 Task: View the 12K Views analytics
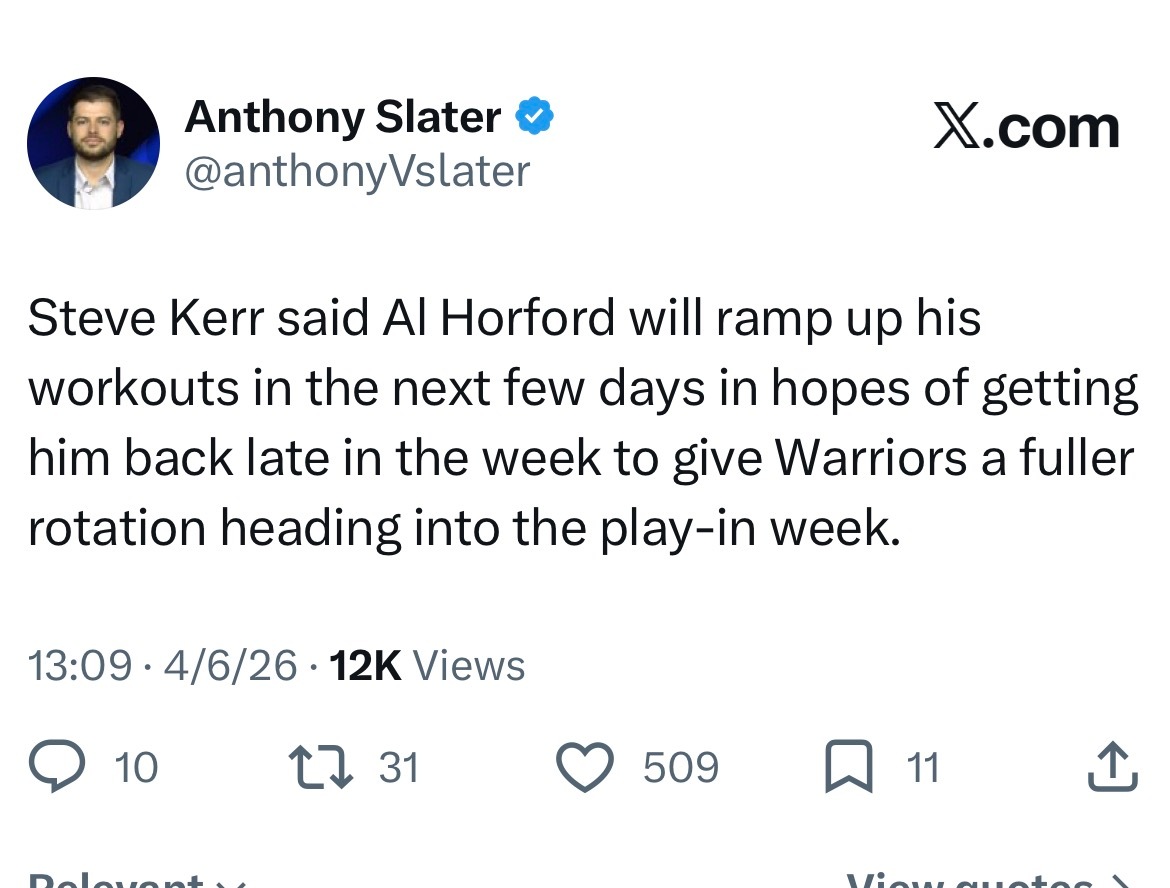pos(427,666)
